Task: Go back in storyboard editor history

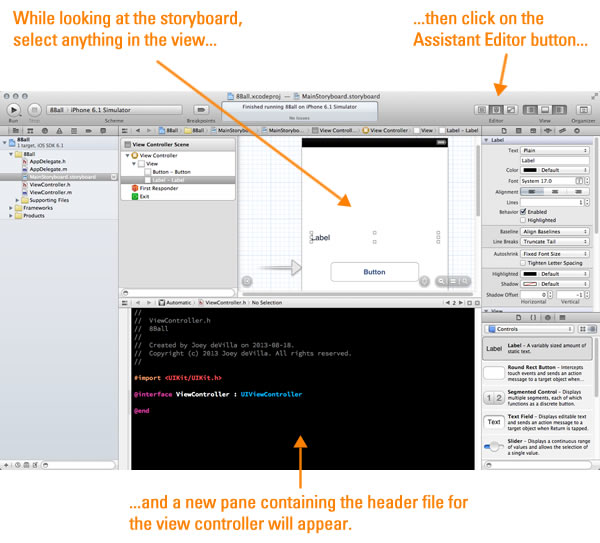Action: coord(138,130)
